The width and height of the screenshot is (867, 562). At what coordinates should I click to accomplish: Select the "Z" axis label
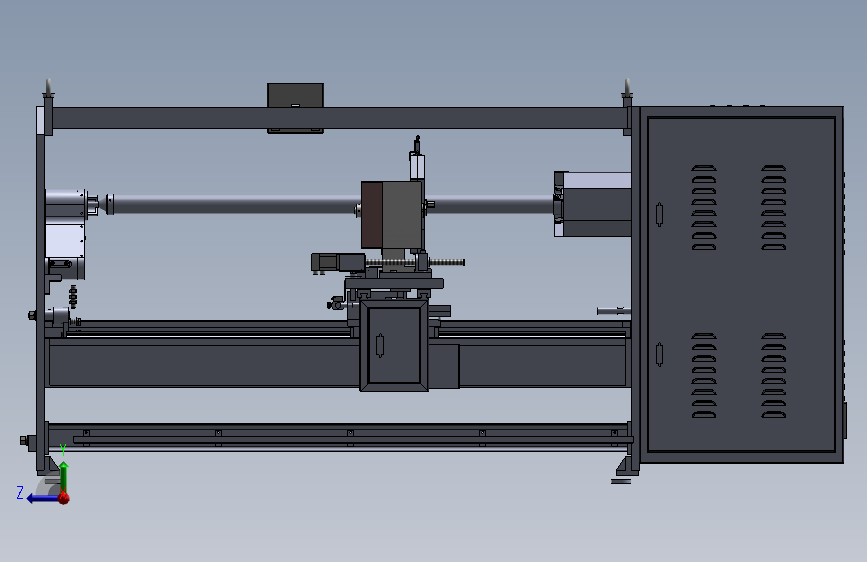pyautogui.click(x=20, y=492)
